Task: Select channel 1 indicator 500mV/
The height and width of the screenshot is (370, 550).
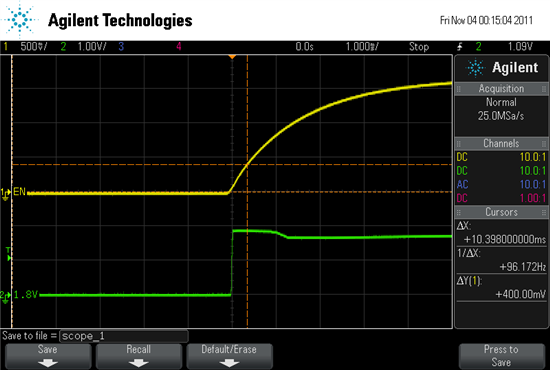Action: coord(25,47)
